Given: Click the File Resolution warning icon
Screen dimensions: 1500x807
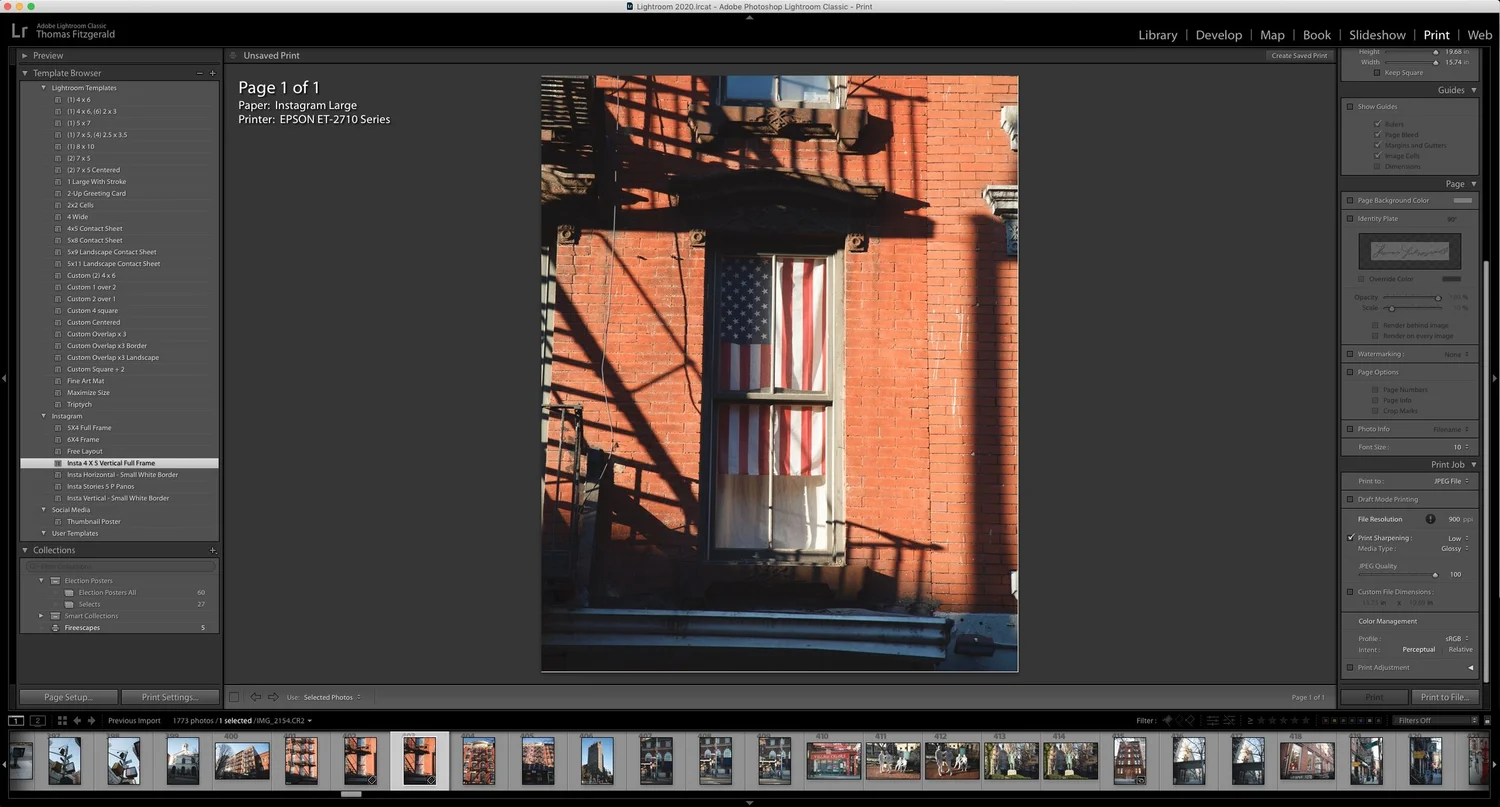Looking at the screenshot, I should point(1430,519).
